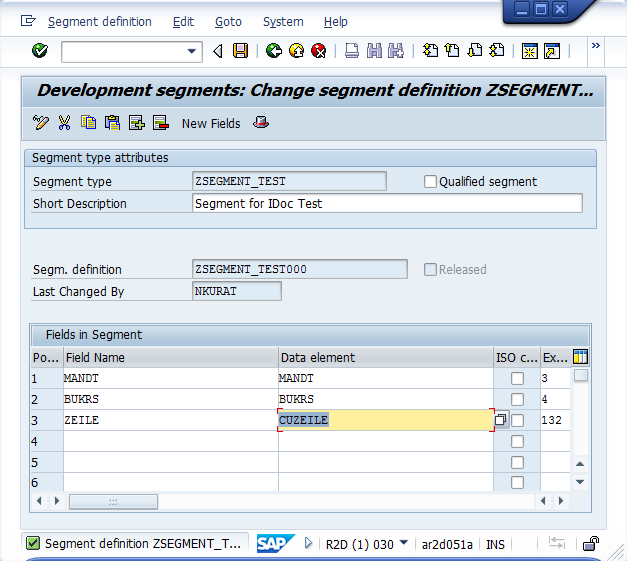
Task: Click the Cut scissors icon
Action: pos(64,123)
